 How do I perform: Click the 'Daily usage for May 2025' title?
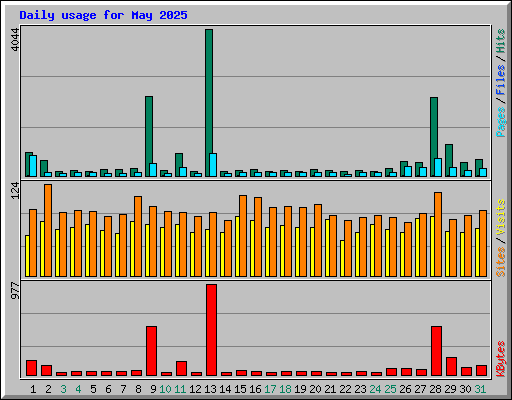pyautogui.click(x=103, y=15)
